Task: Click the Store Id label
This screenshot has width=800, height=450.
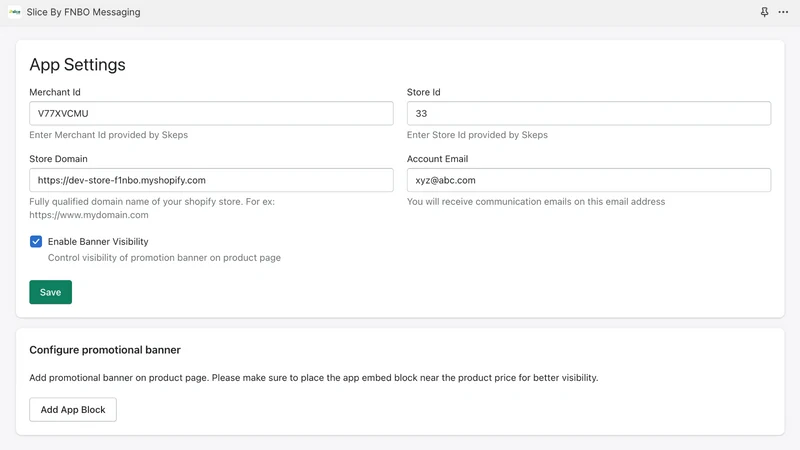Action: [x=423, y=92]
